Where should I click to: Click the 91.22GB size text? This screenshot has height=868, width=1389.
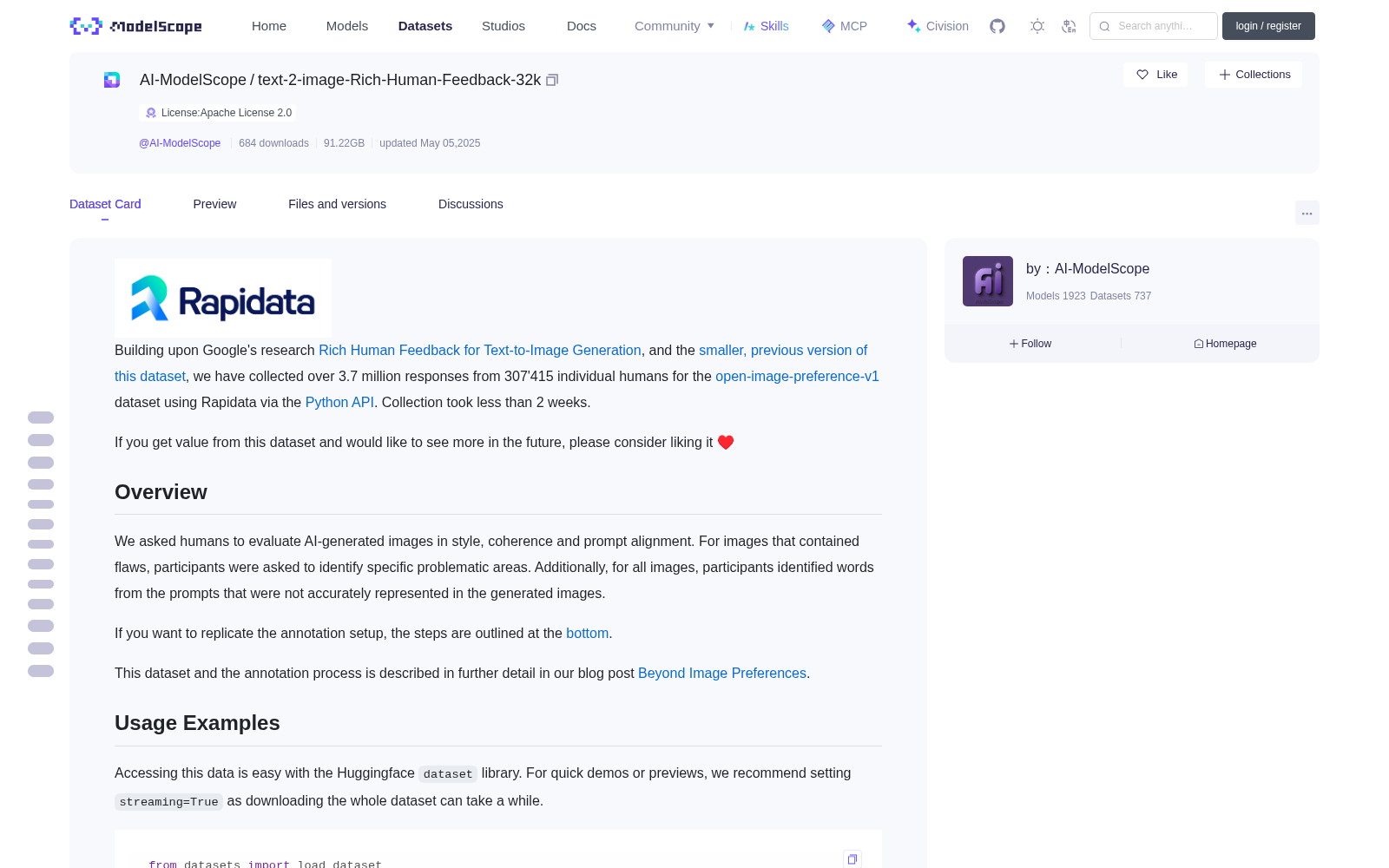tap(344, 143)
